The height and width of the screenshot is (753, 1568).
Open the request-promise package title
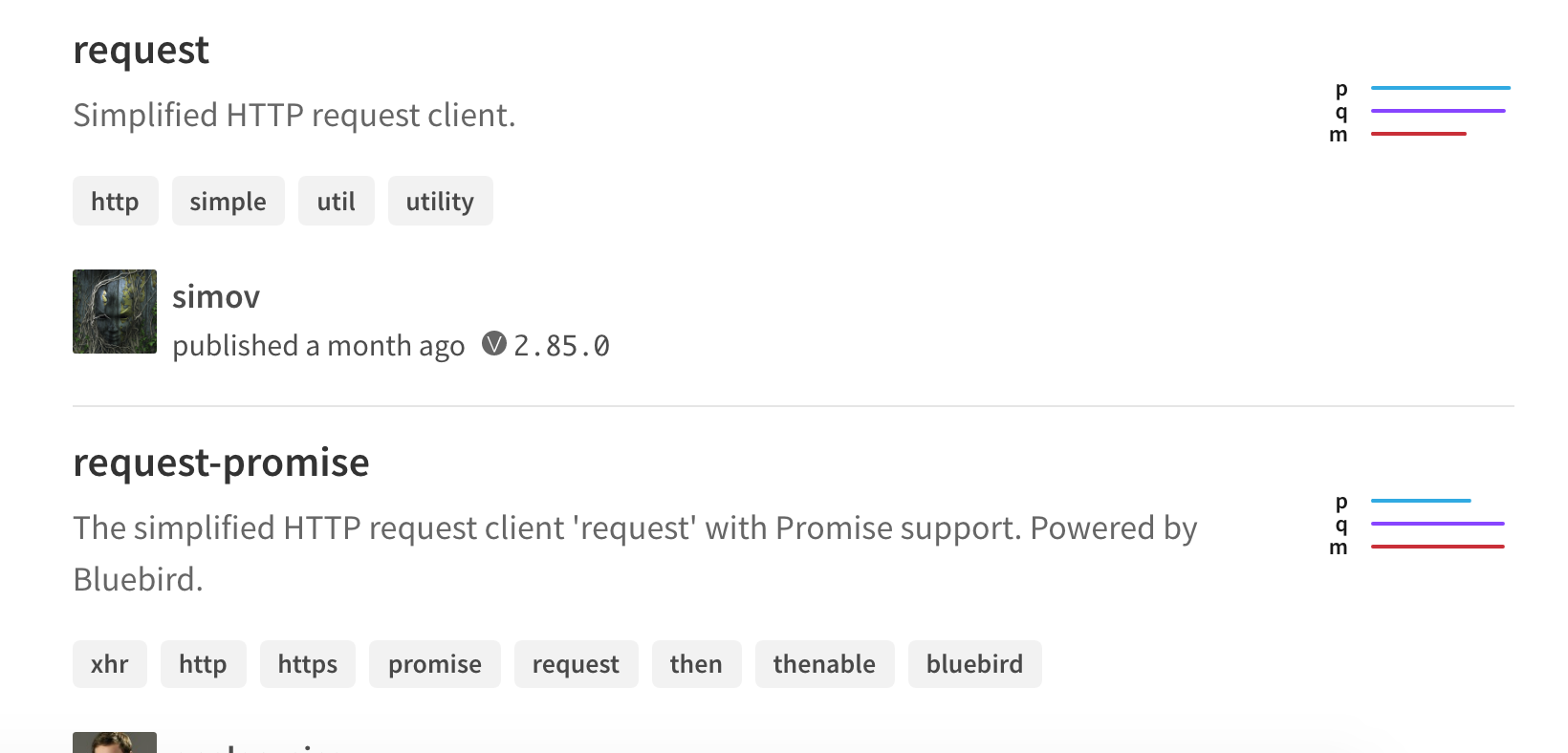pyautogui.click(x=221, y=463)
